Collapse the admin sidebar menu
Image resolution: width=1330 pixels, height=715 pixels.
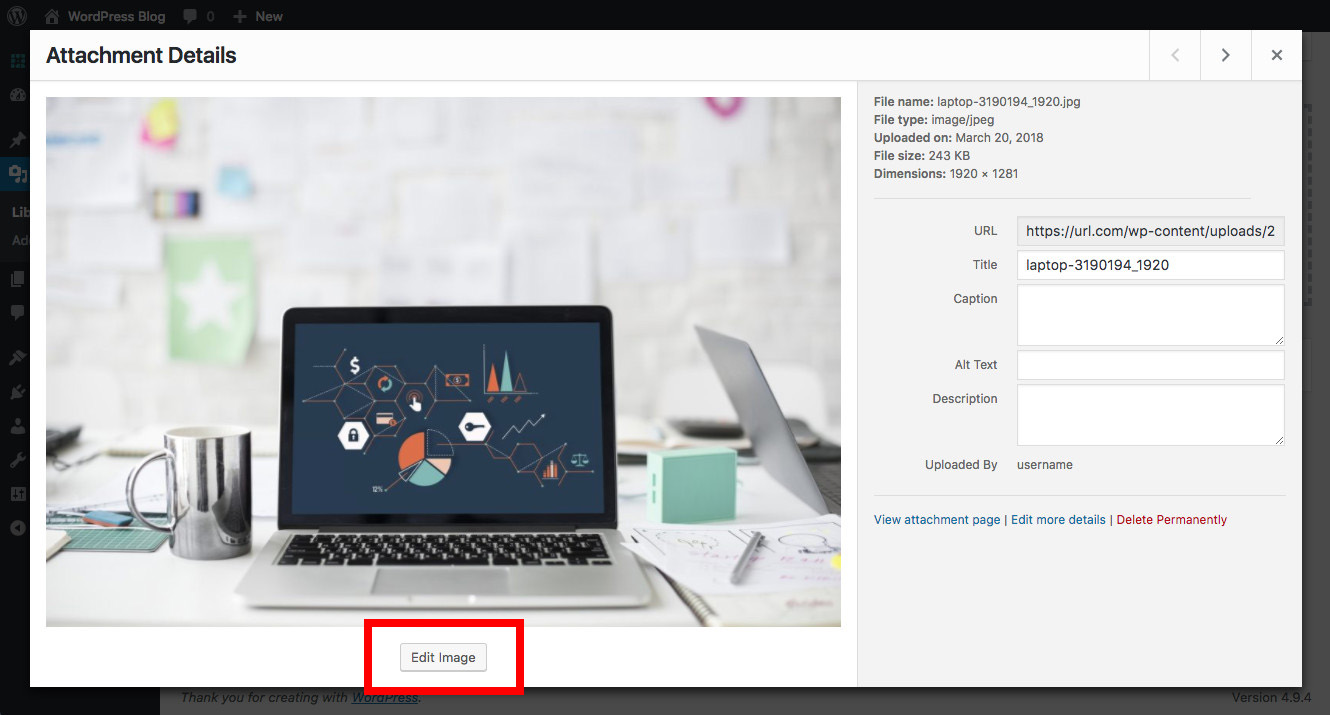17,528
